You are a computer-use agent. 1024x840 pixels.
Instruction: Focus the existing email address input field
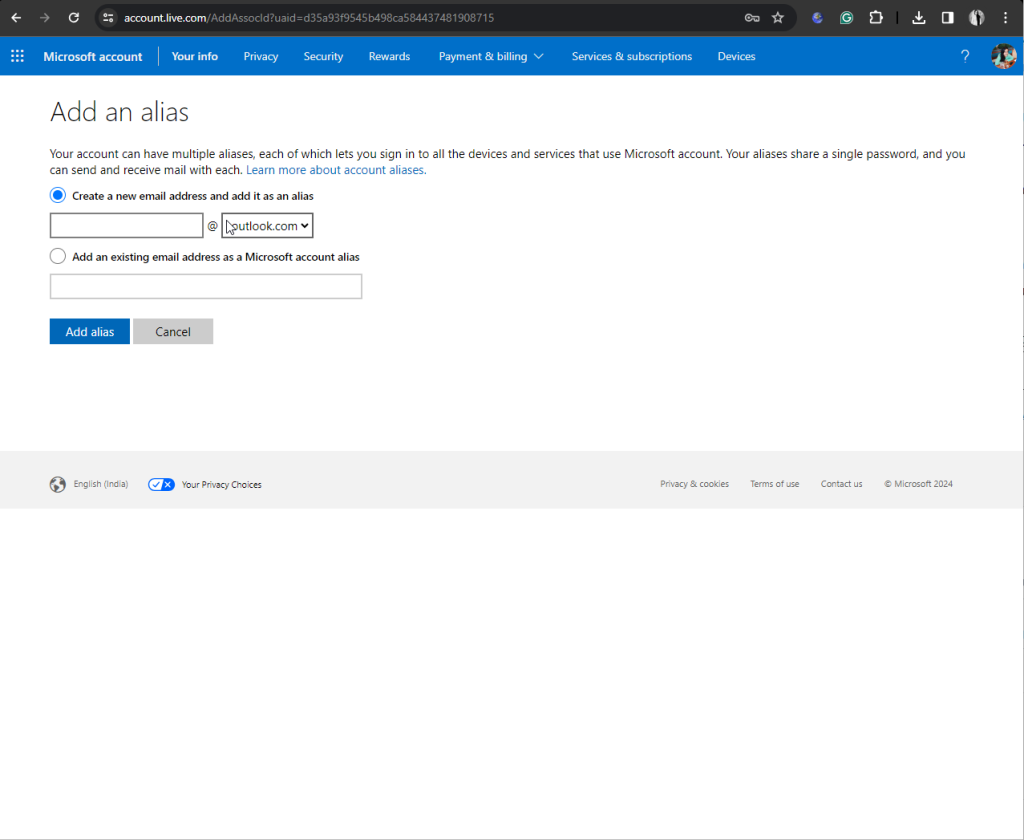click(x=206, y=286)
